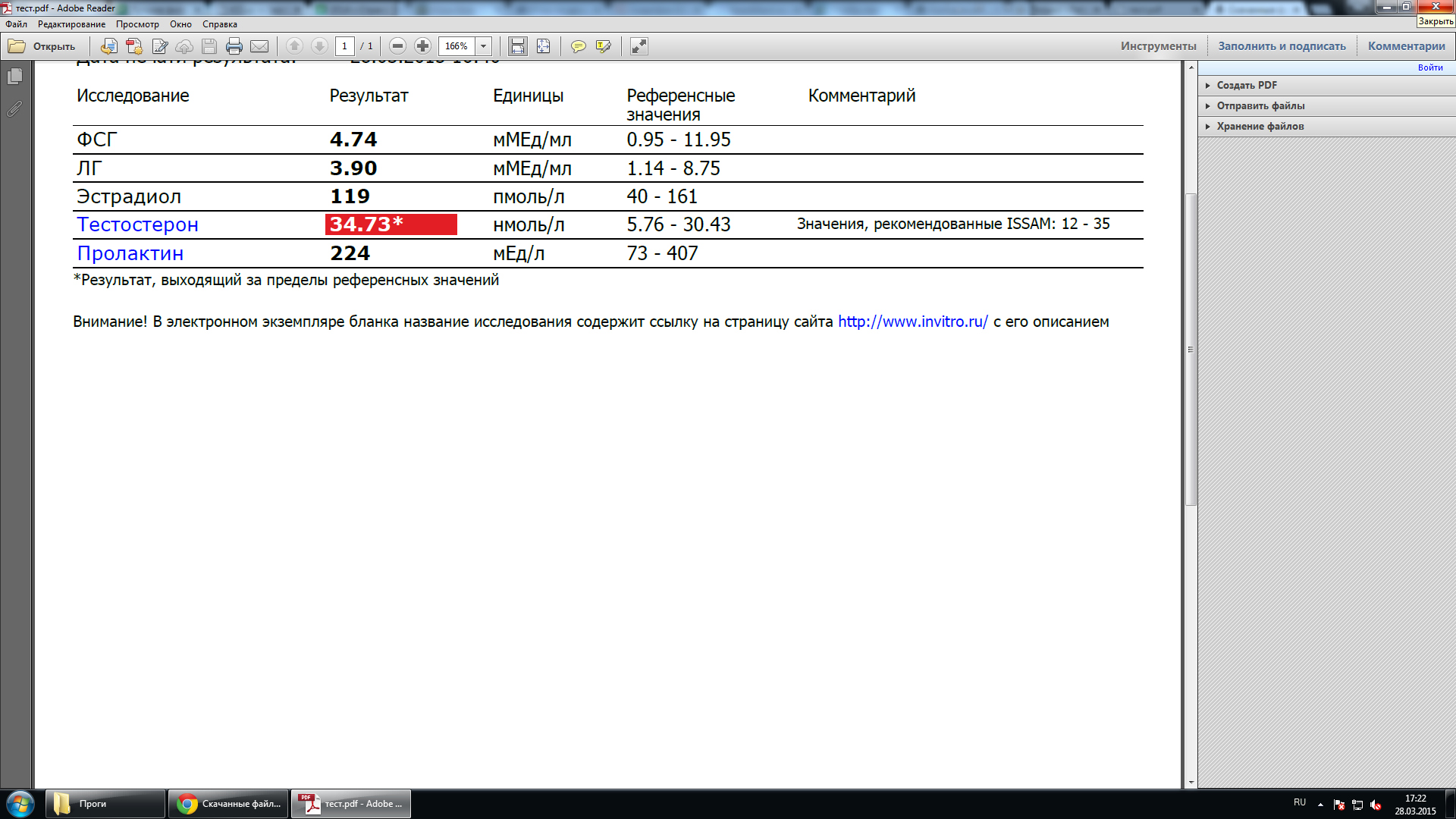Expand the Отправить файлы section
This screenshot has width=1456, height=819.
pyautogui.click(x=1260, y=105)
